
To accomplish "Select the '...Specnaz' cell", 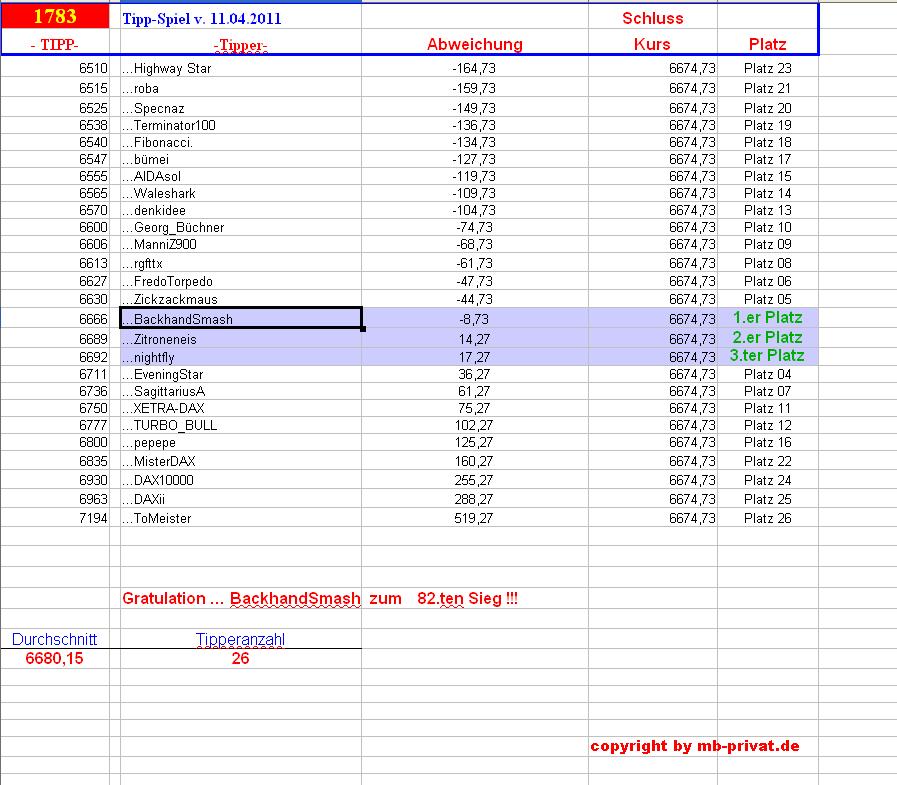I will (x=241, y=109).
